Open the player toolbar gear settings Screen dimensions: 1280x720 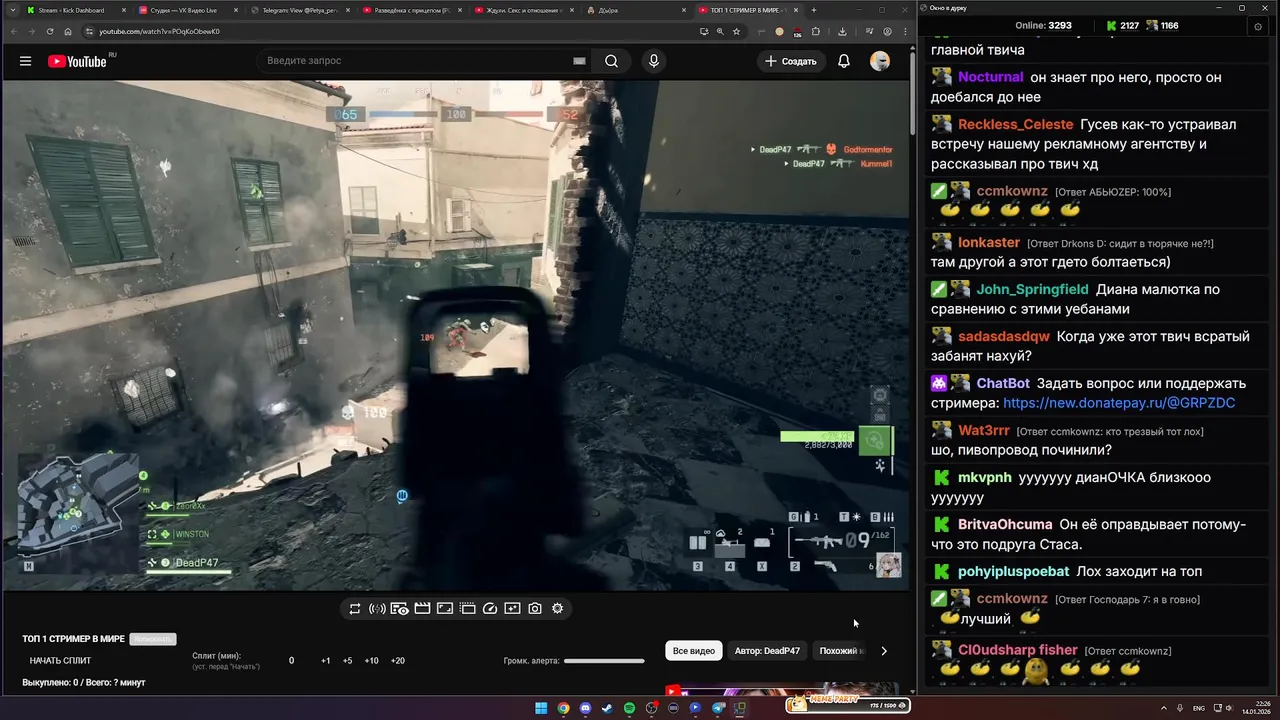click(x=557, y=608)
